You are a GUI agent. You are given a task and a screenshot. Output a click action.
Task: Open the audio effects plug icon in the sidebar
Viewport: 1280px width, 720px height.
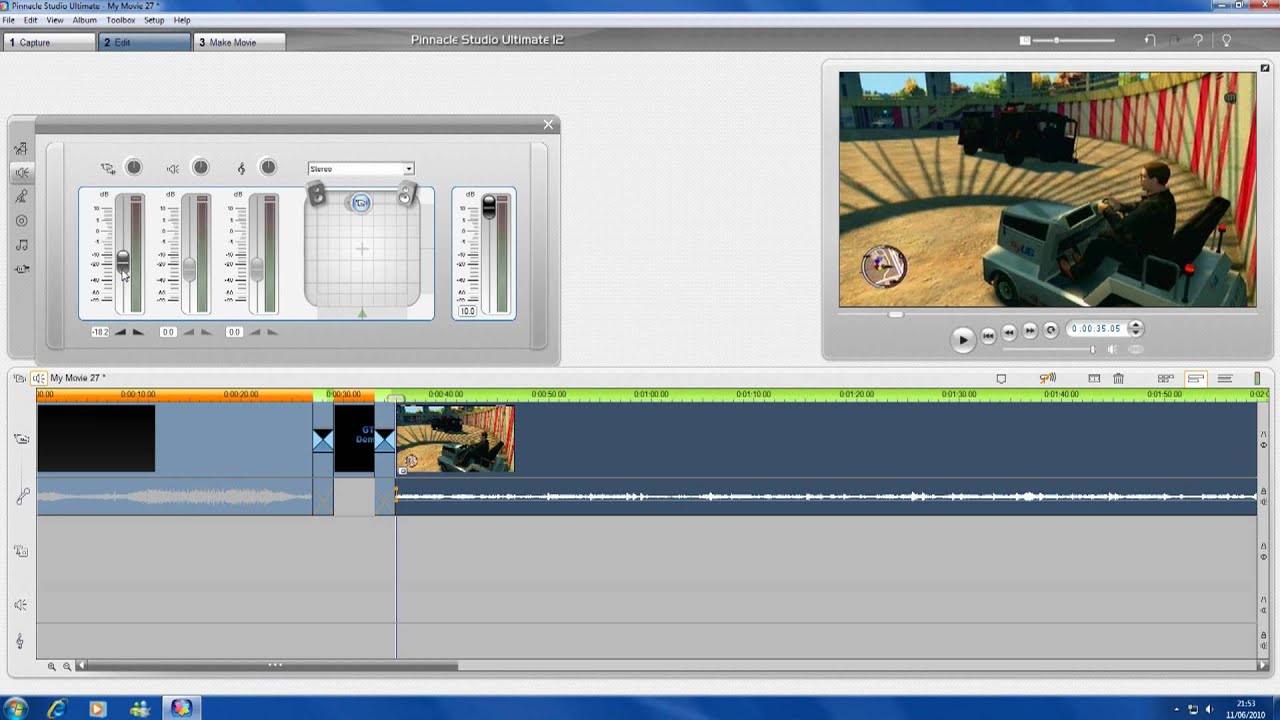(x=21, y=269)
